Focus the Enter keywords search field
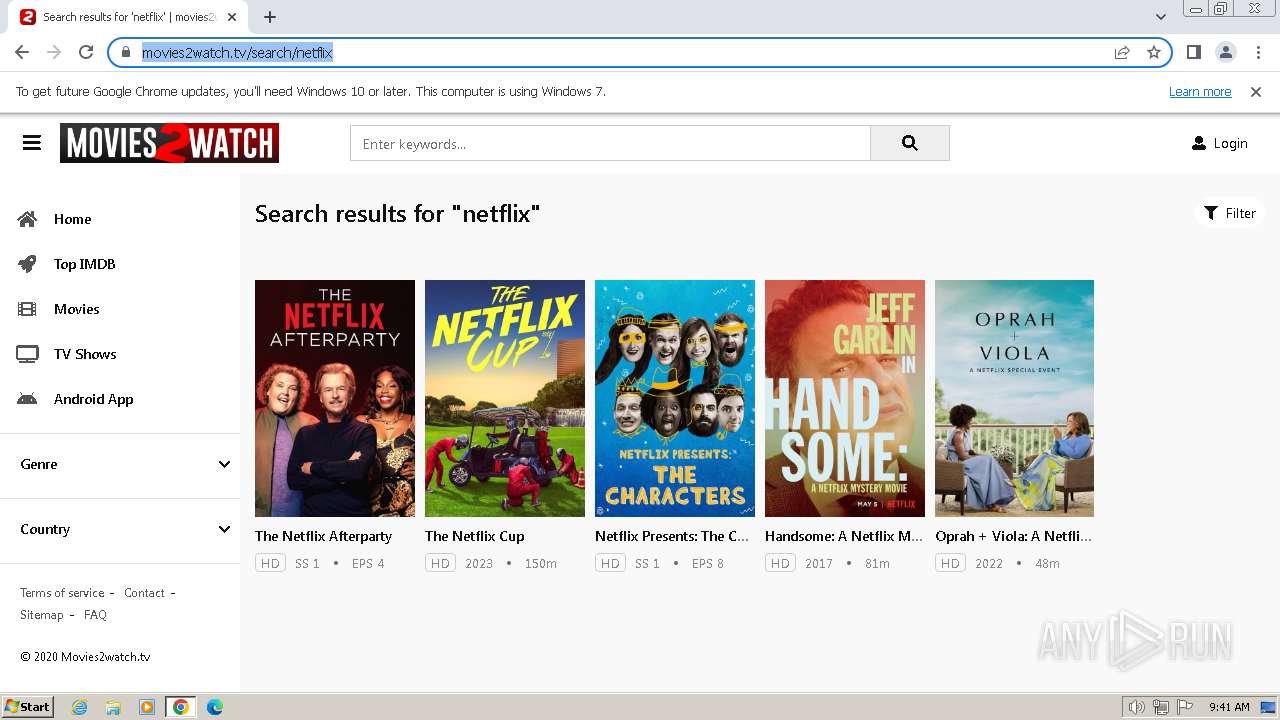Screen dimensions: 1280x720 pyautogui.click(x=610, y=143)
